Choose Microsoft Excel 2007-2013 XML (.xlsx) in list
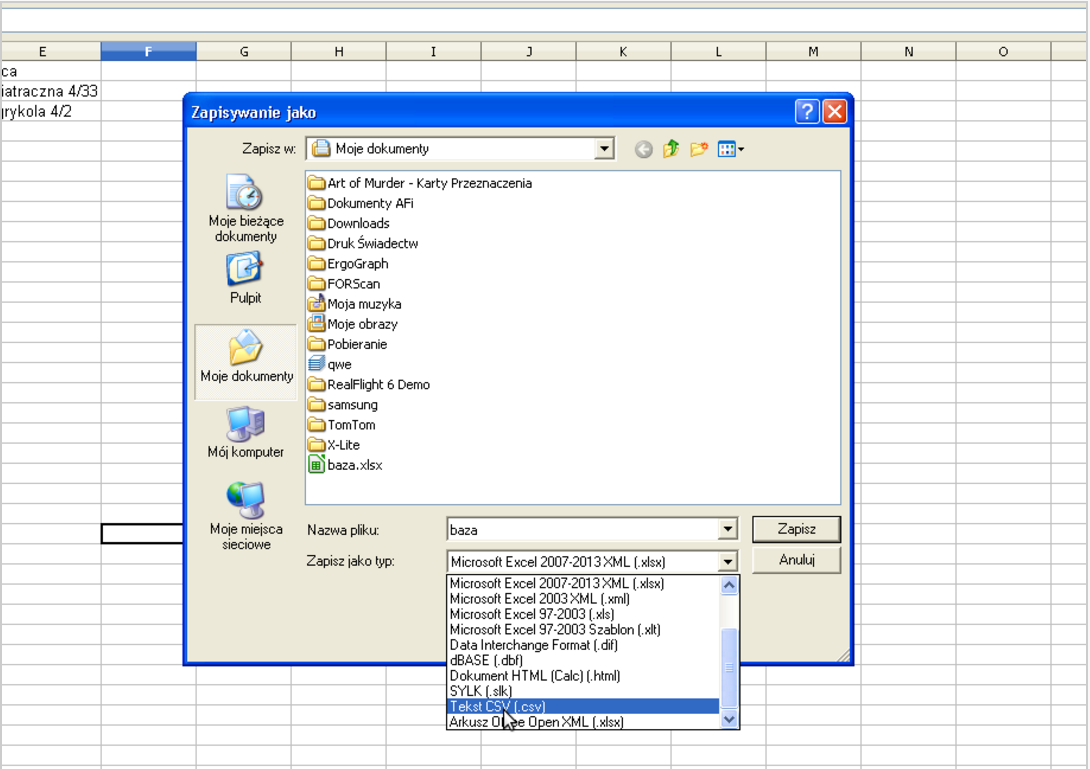 tap(583, 583)
